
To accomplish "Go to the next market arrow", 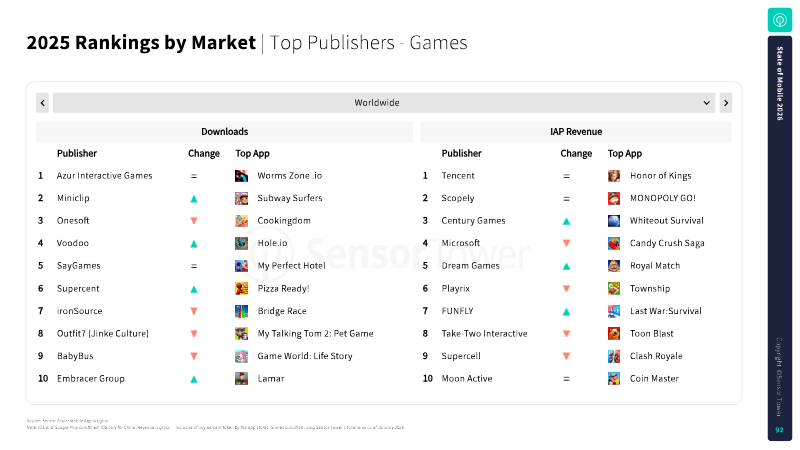I will pyautogui.click(x=725, y=103).
